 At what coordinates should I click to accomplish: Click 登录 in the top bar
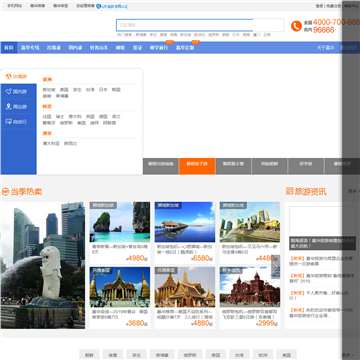click(319, 6)
